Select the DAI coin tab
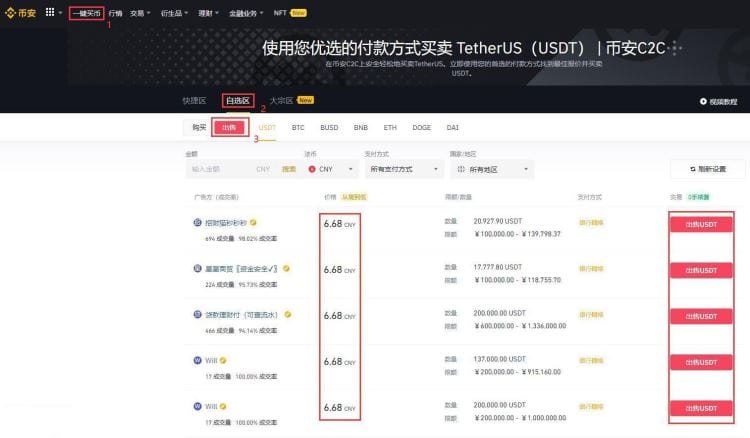 coord(452,128)
